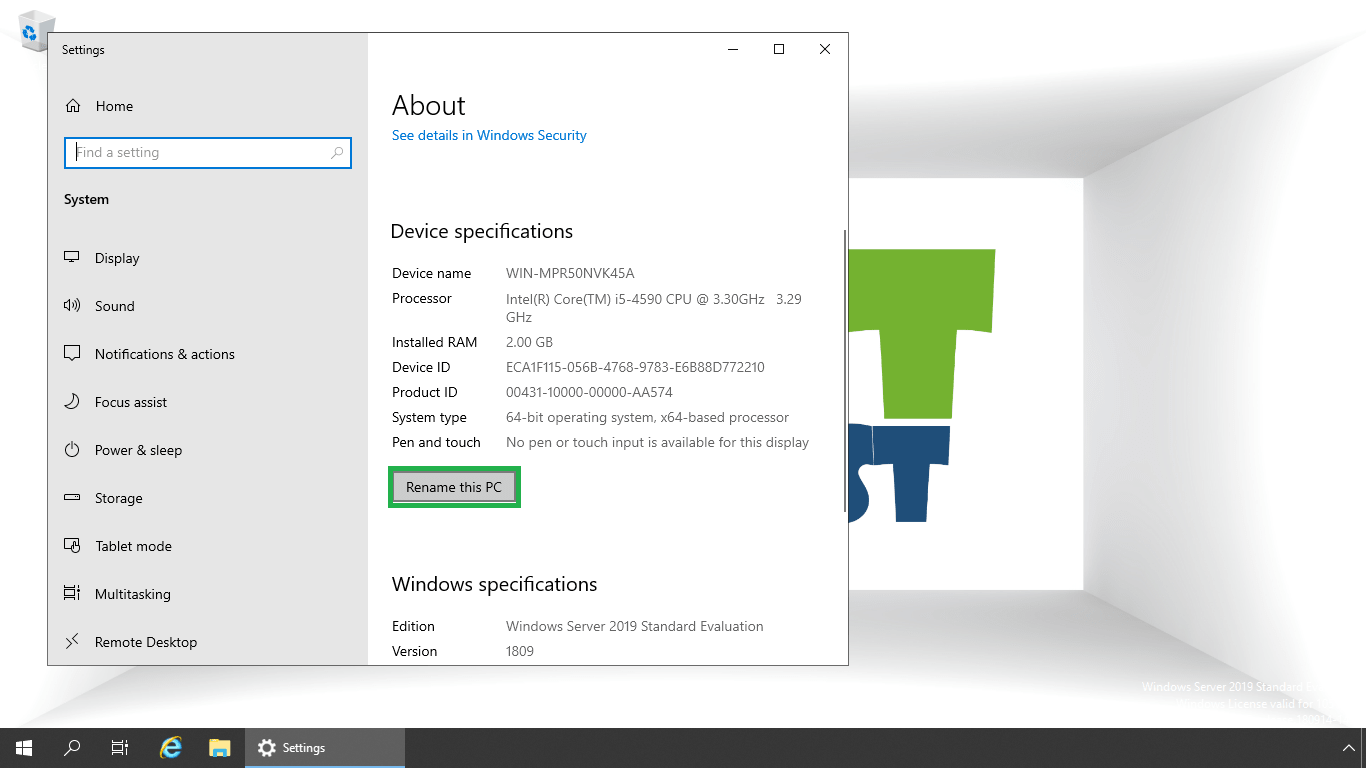Click the Windows specifications heading
The width and height of the screenshot is (1366, 768).
coord(494,584)
